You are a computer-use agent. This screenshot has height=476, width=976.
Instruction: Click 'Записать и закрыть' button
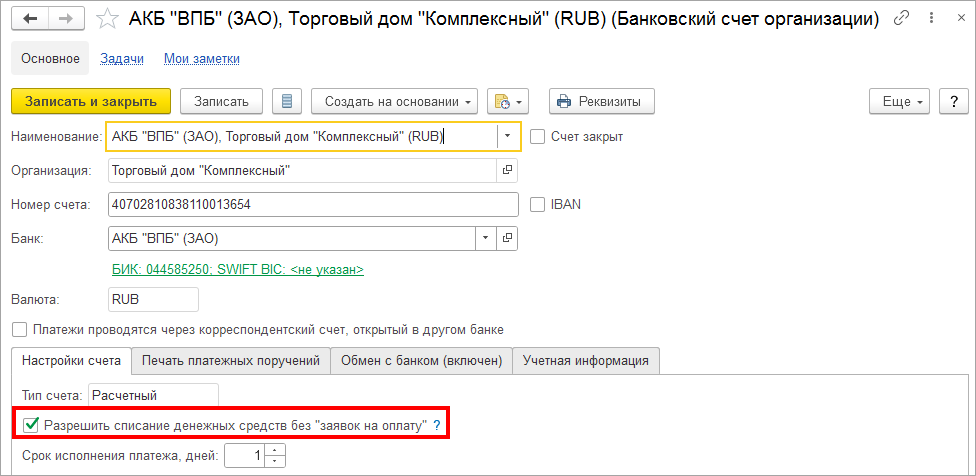91,101
